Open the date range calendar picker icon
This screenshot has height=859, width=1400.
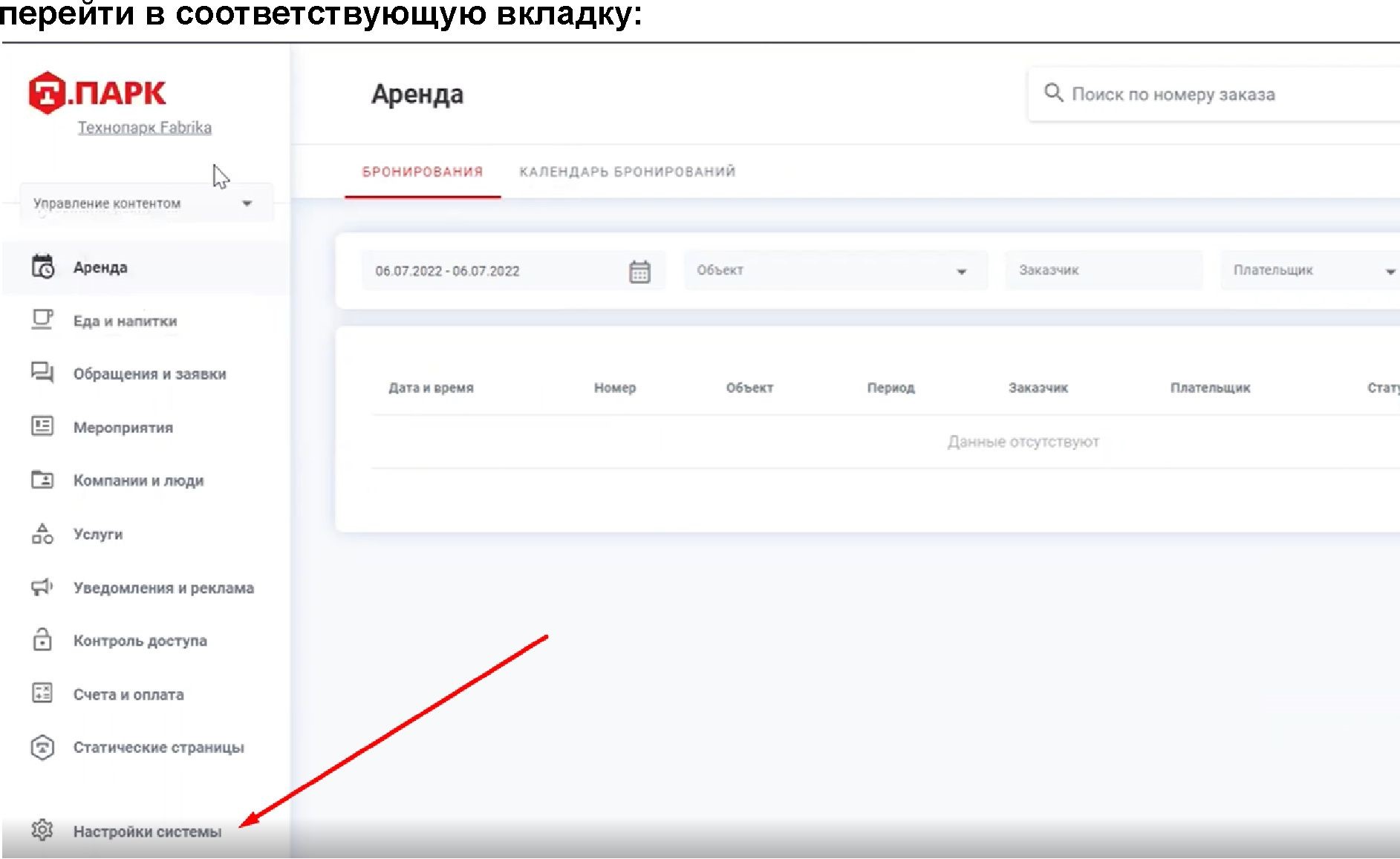[x=639, y=272]
